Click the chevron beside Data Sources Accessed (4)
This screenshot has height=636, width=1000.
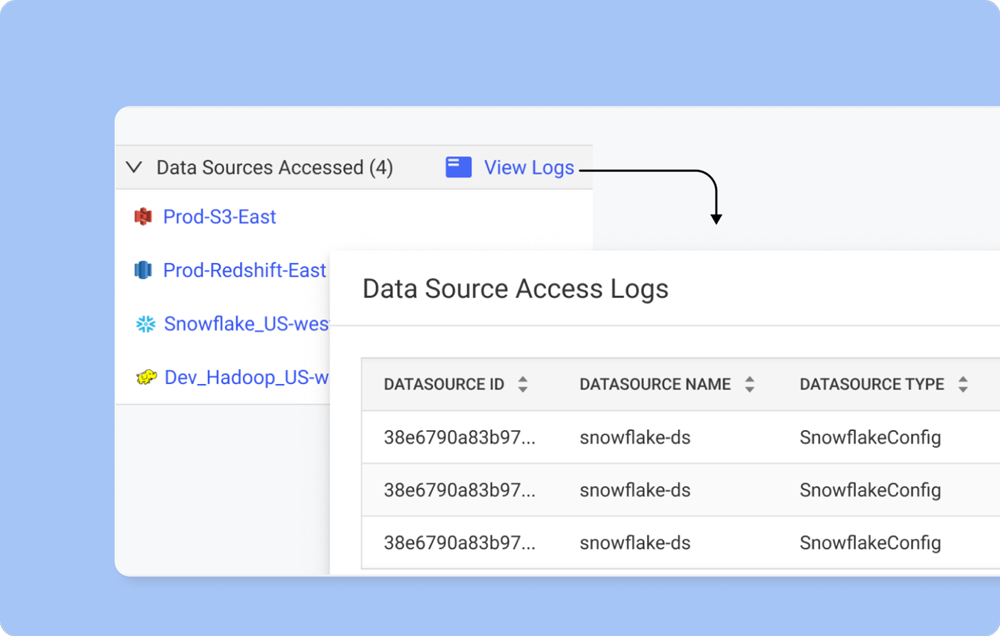(134, 167)
